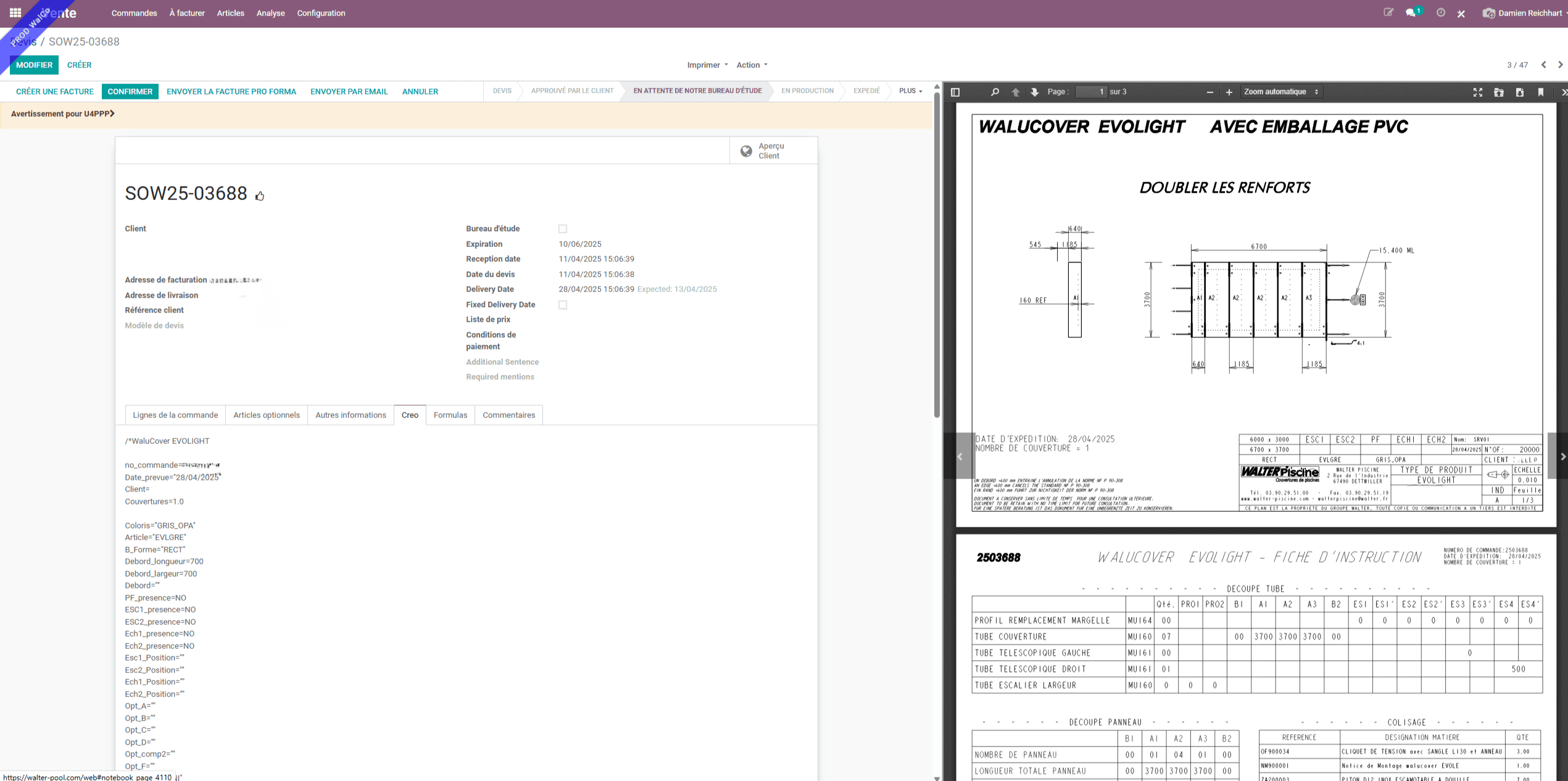
Task: Select DEVIS status stage
Action: pyautogui.click(x=502, y=91)
